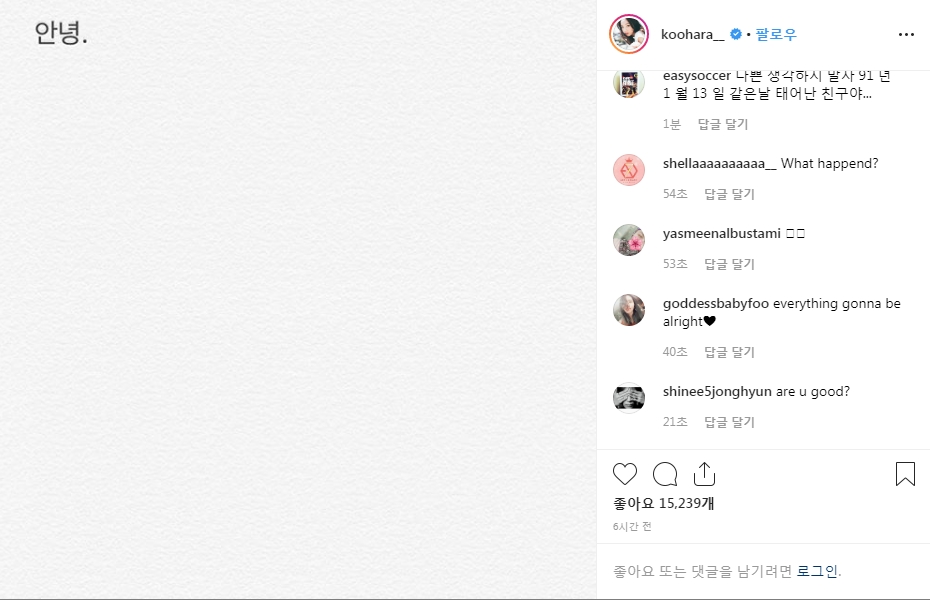
Task: Open shellaaaaaaaaaa__ pink avatar icon
Action: [629, 170]
